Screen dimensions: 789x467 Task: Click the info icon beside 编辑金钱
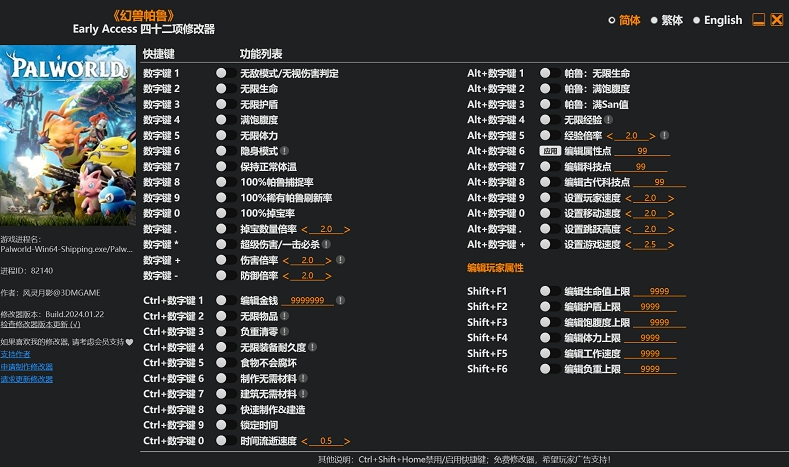point(340,300)
